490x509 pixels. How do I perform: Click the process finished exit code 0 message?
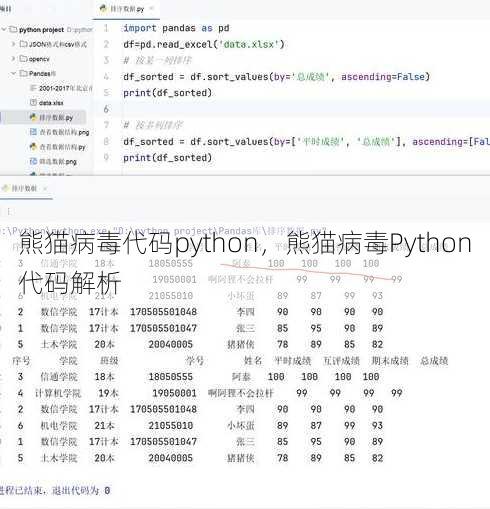(x=55, y=490)
